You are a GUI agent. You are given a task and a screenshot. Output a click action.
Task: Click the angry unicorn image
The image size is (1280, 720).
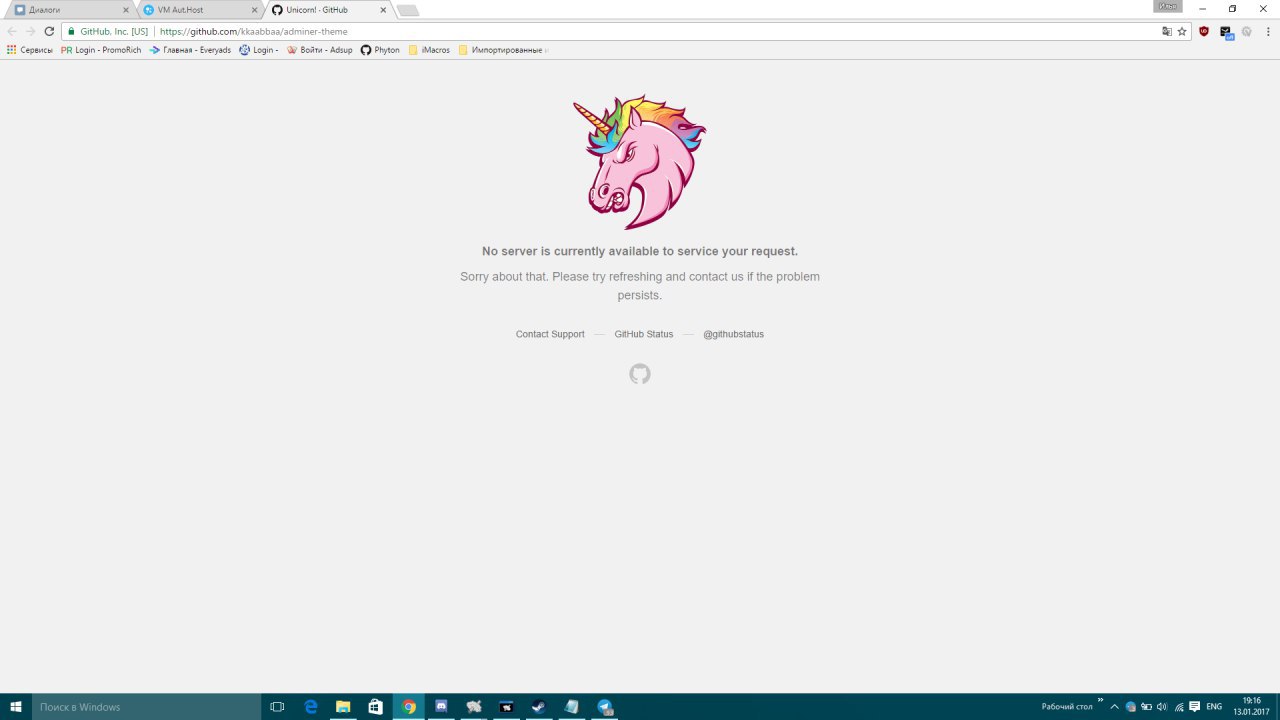[x=640, y=162]
